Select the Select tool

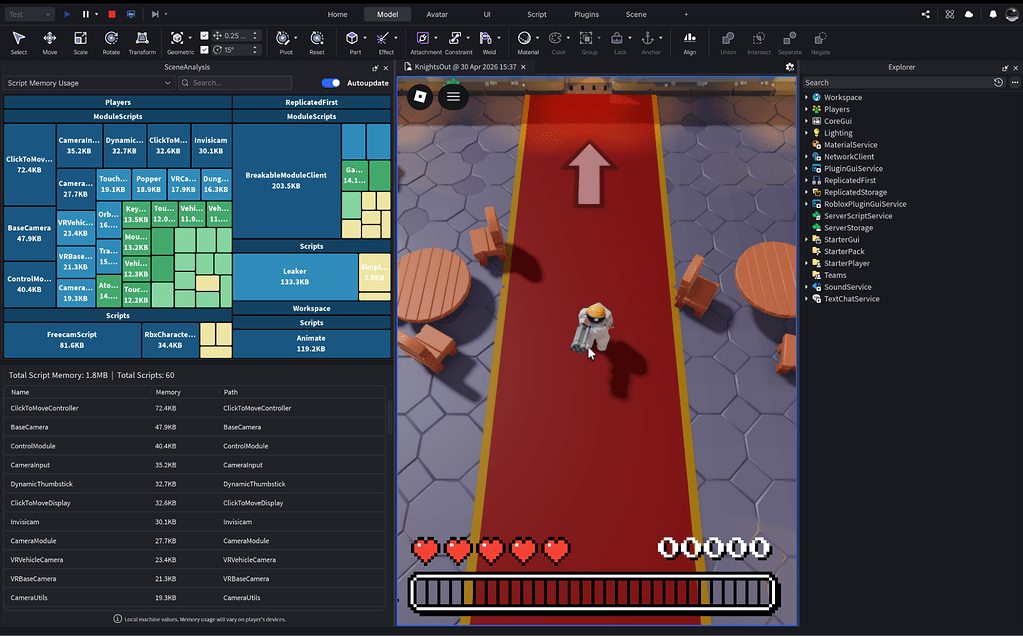pos(19,42)
